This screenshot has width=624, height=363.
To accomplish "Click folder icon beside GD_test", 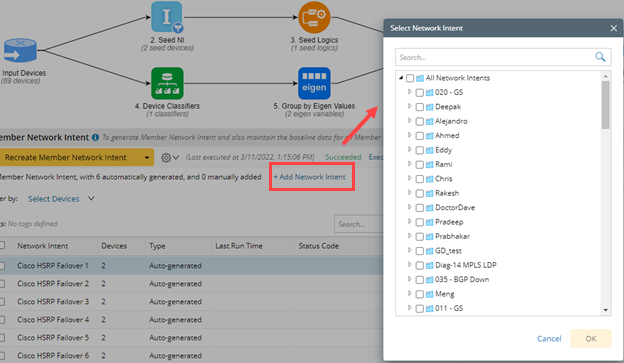I will (x=429, y=251).
